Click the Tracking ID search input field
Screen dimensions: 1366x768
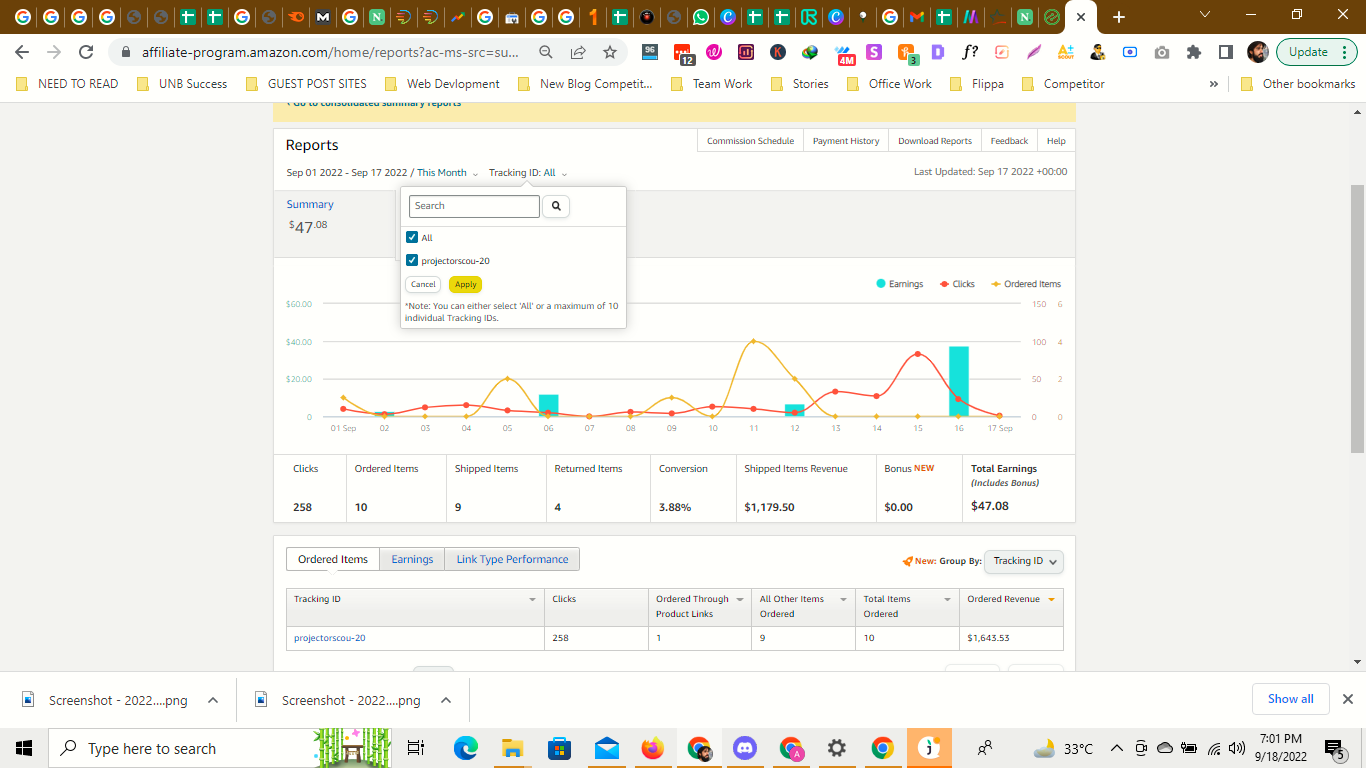tap(474, 206)
